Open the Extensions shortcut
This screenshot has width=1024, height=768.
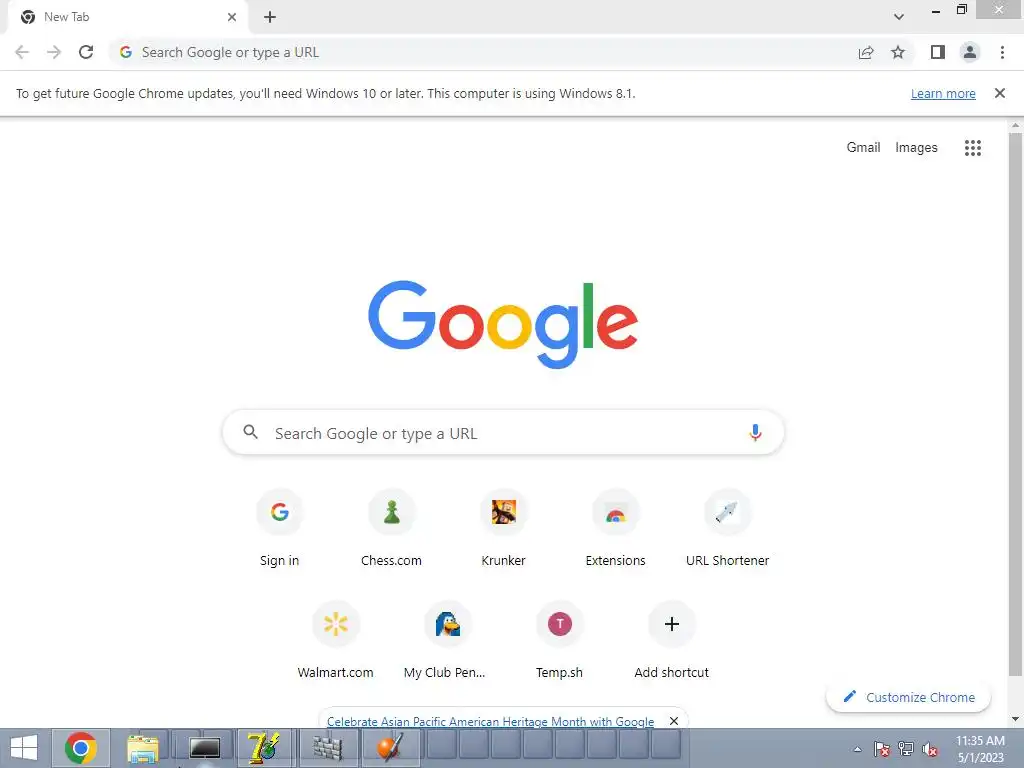[x=615, y=528]
